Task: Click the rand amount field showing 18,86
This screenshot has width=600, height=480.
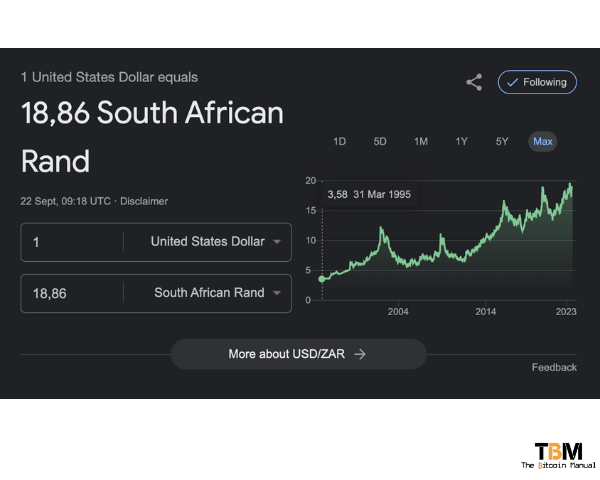Action: click(72, 293)
